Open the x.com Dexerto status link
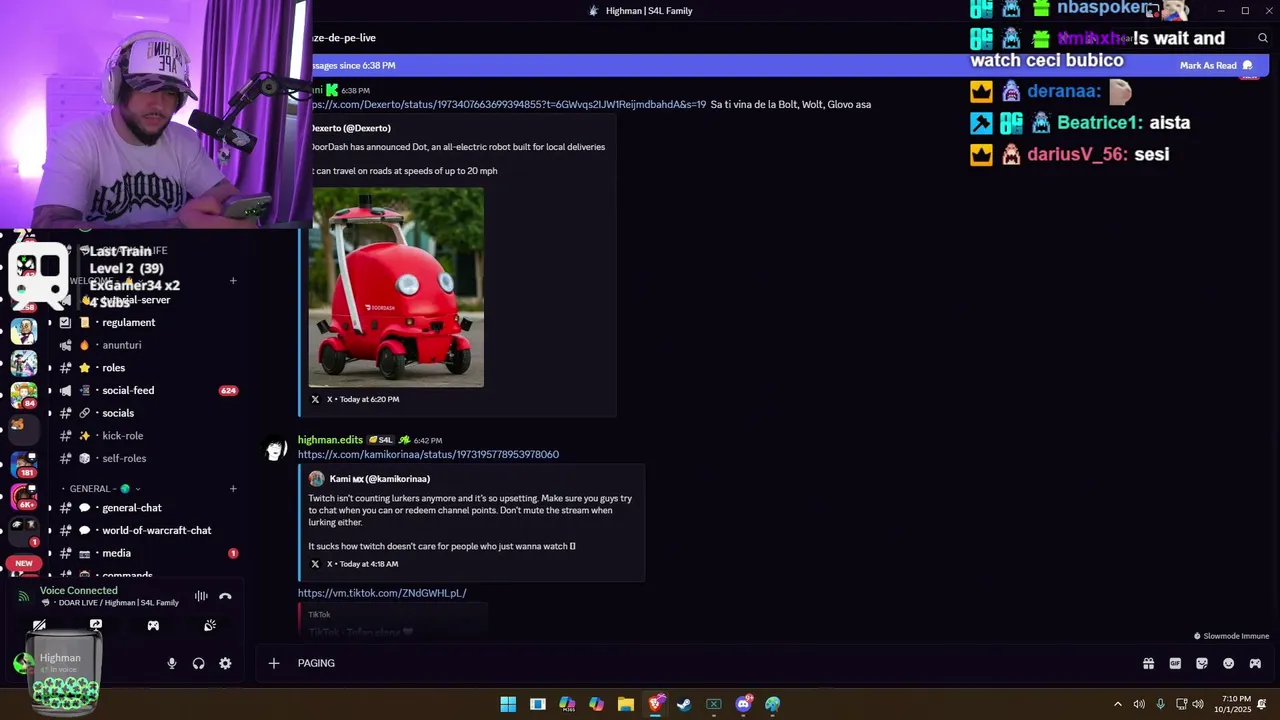Image resolution: width=1280 pixels, height=720 pixels. (508, 104)
